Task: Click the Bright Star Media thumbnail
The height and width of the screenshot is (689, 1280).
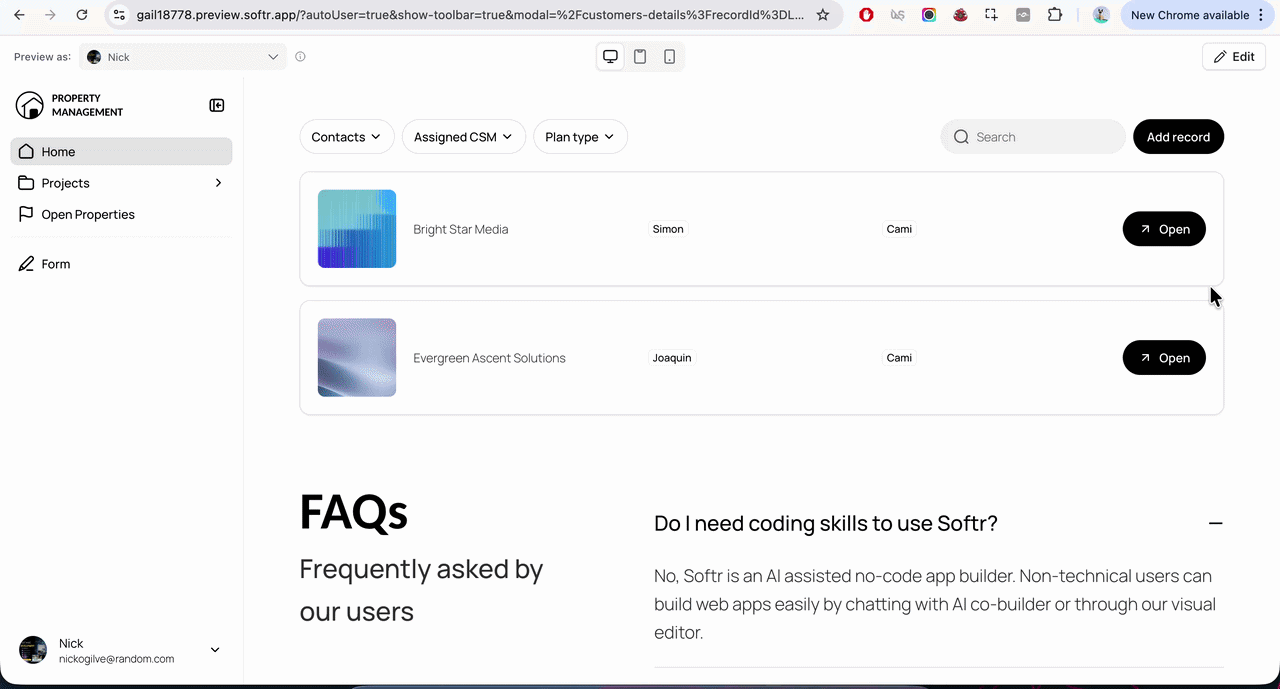Action: point(357,229)
